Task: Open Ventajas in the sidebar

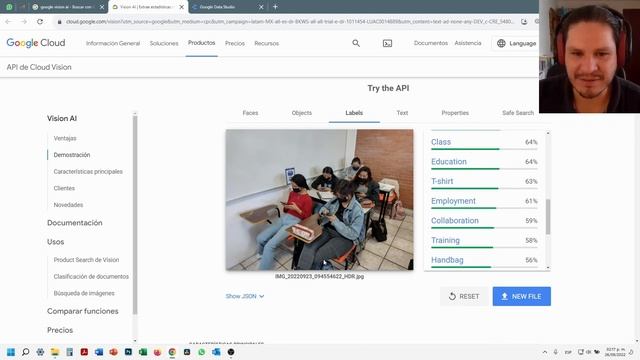Action: [65, 138]
